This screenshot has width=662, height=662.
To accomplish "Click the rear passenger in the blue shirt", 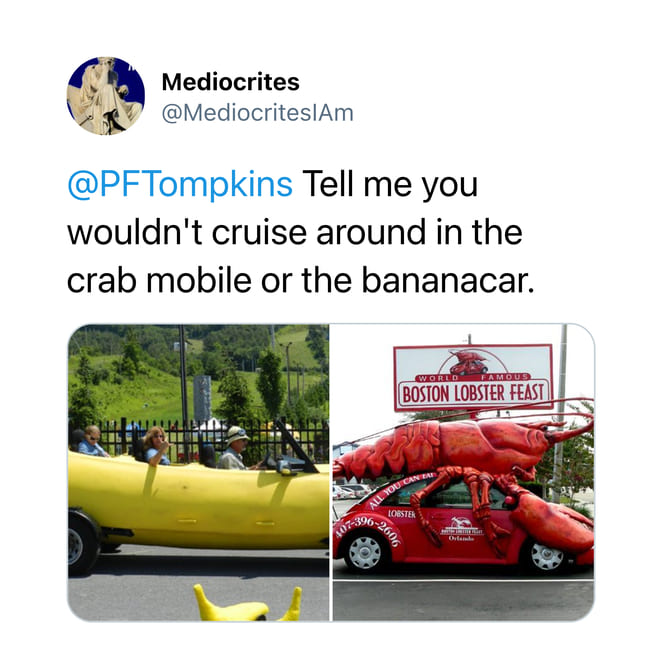I will pos(93,442).
